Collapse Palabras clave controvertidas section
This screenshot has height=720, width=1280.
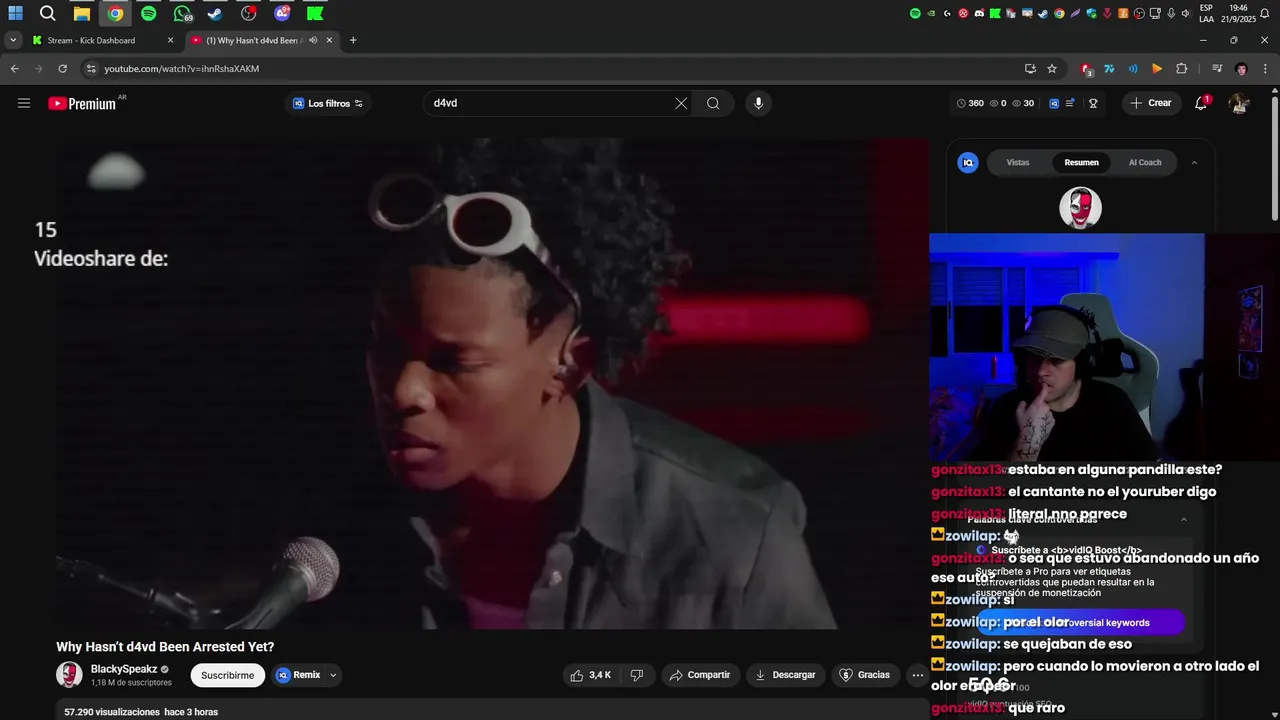click(1184, 519)
